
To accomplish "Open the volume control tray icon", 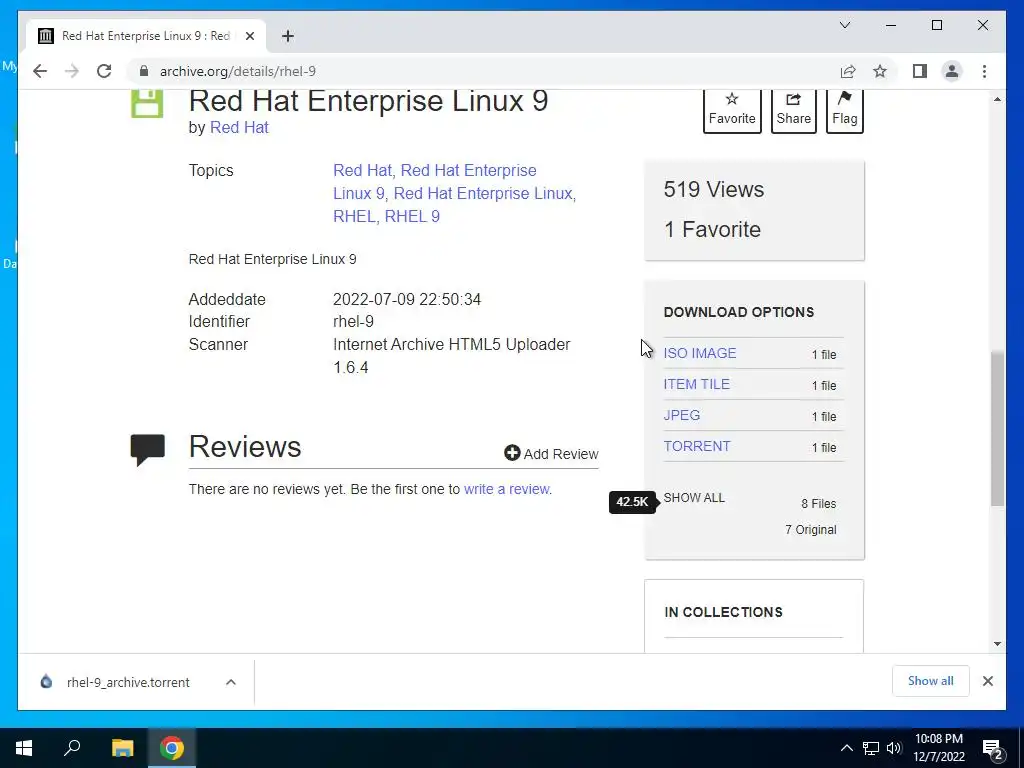I will [x=894, y=748].
